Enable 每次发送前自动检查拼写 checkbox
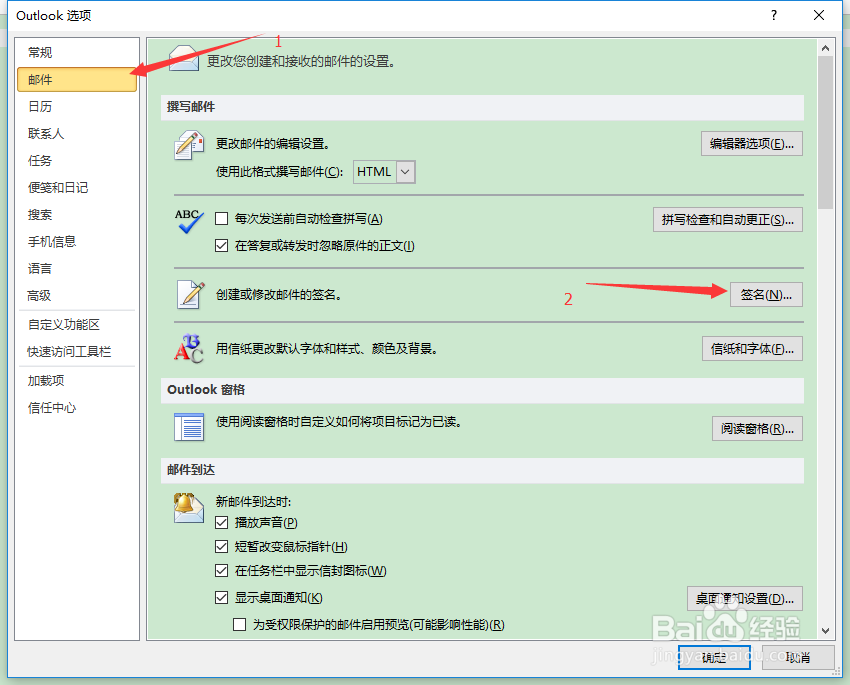The image size is (850, 685). coord(221,218)
